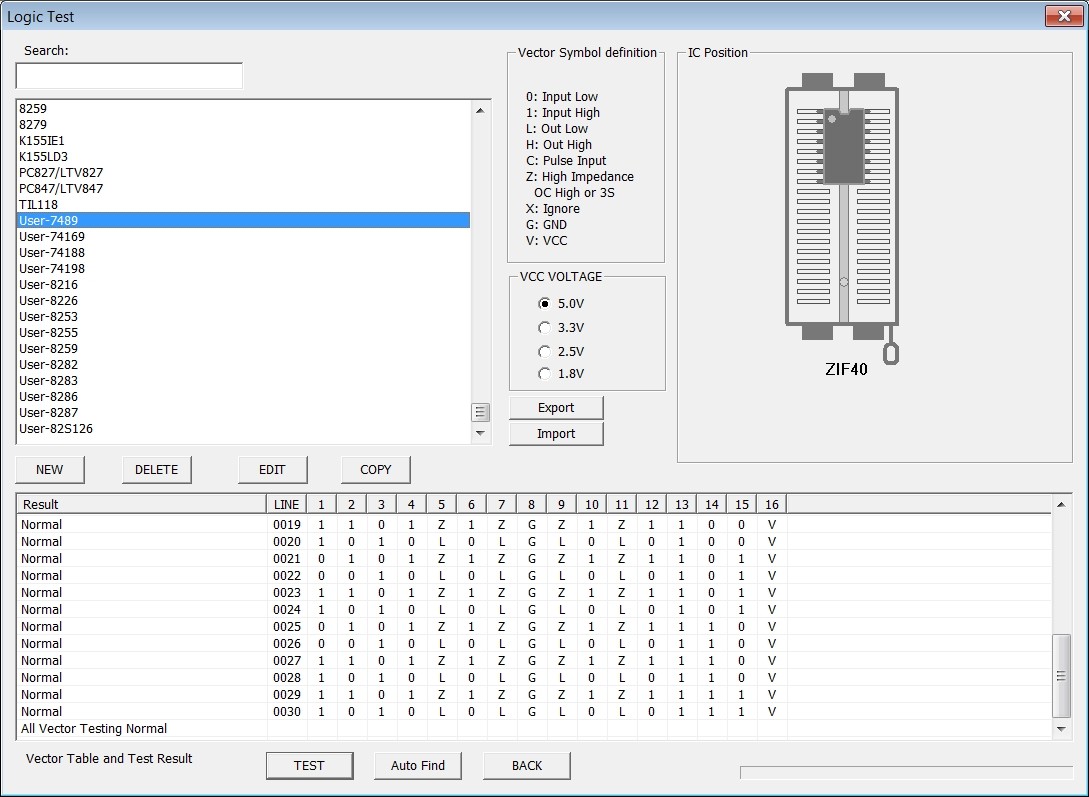
Task: Select the 3.3V VCC voltage option
Action: point(561,328)
